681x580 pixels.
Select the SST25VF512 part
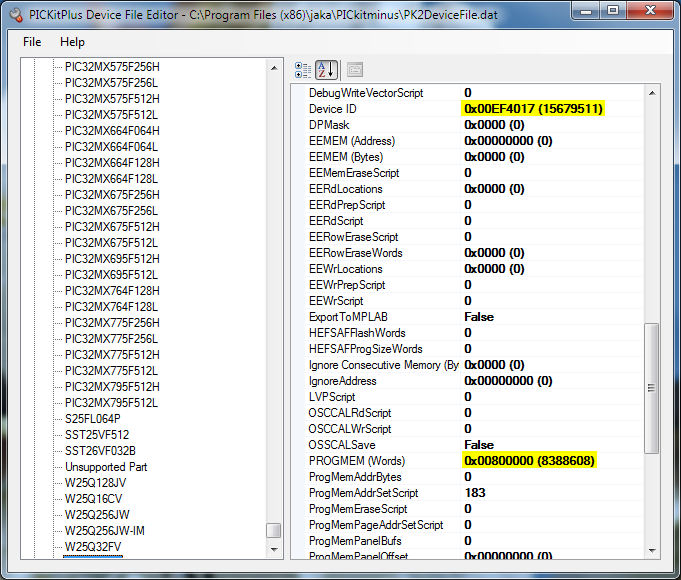click(97, 435)
